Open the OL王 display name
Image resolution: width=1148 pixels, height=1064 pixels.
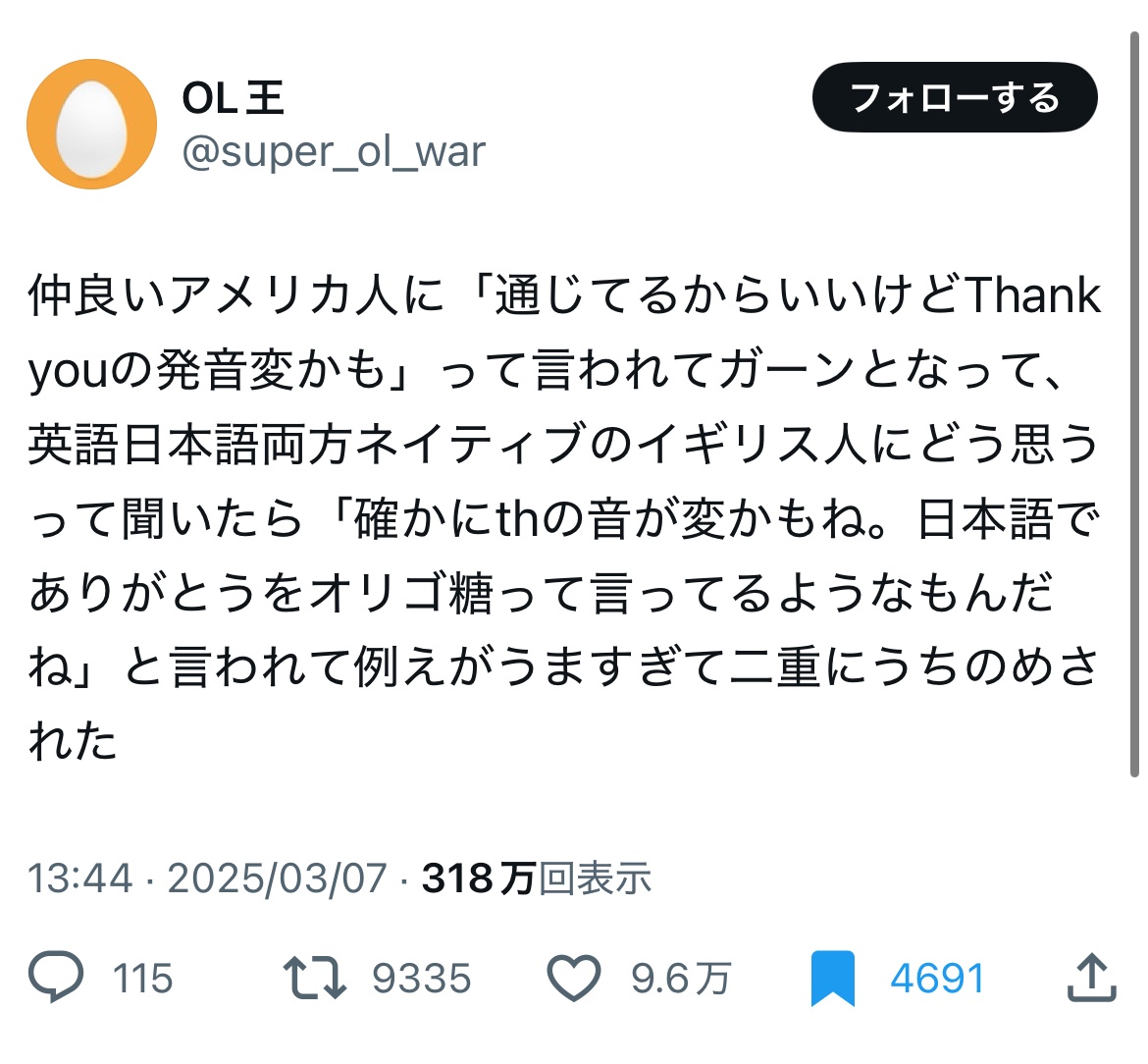234,98
